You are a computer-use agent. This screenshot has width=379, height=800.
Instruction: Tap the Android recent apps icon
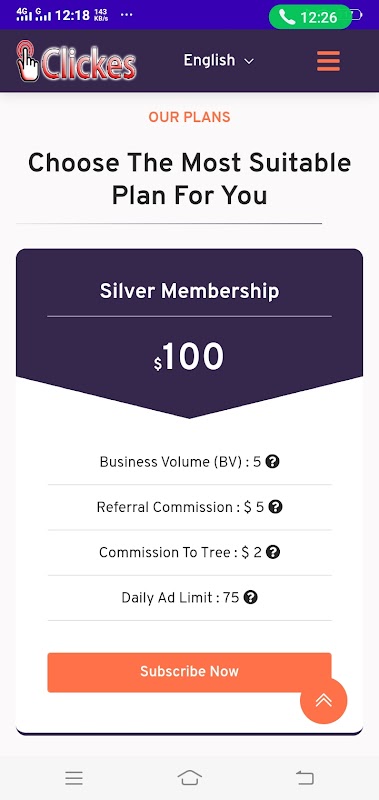point(74,778)
